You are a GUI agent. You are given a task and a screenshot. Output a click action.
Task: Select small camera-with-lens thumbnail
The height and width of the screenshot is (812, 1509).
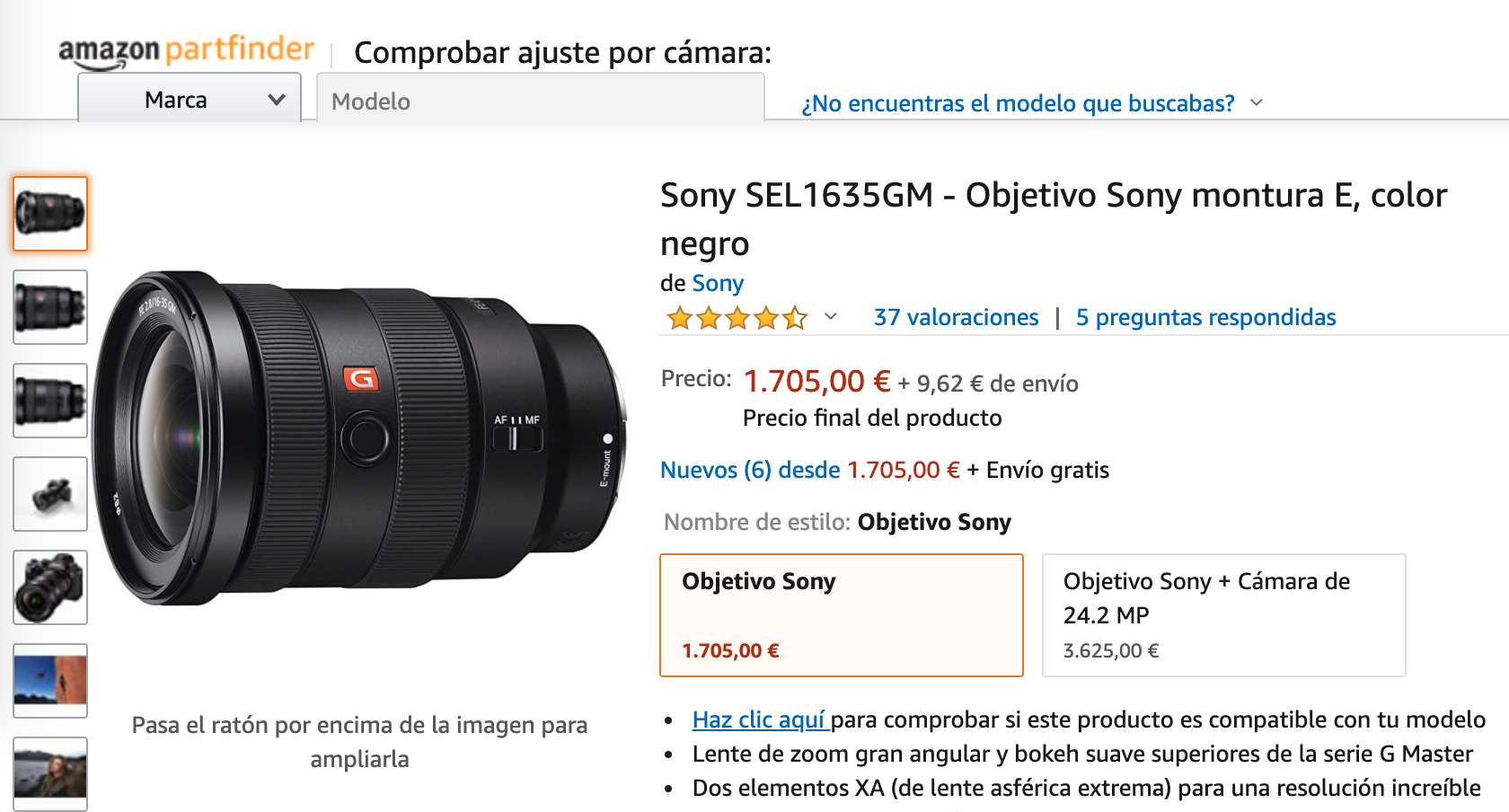[50, 494]
